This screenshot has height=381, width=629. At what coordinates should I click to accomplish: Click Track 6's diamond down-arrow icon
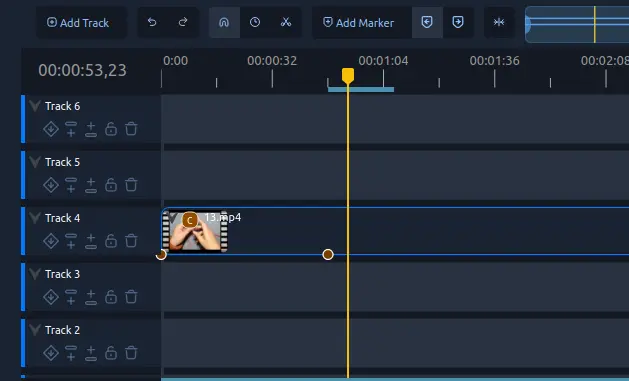coord(51,129)
